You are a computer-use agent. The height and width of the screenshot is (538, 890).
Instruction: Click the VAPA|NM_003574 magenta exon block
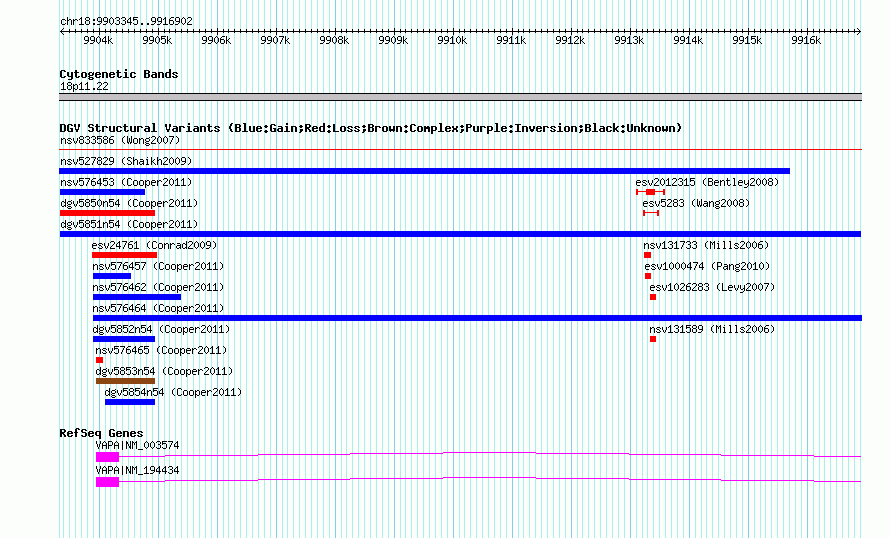107,457
